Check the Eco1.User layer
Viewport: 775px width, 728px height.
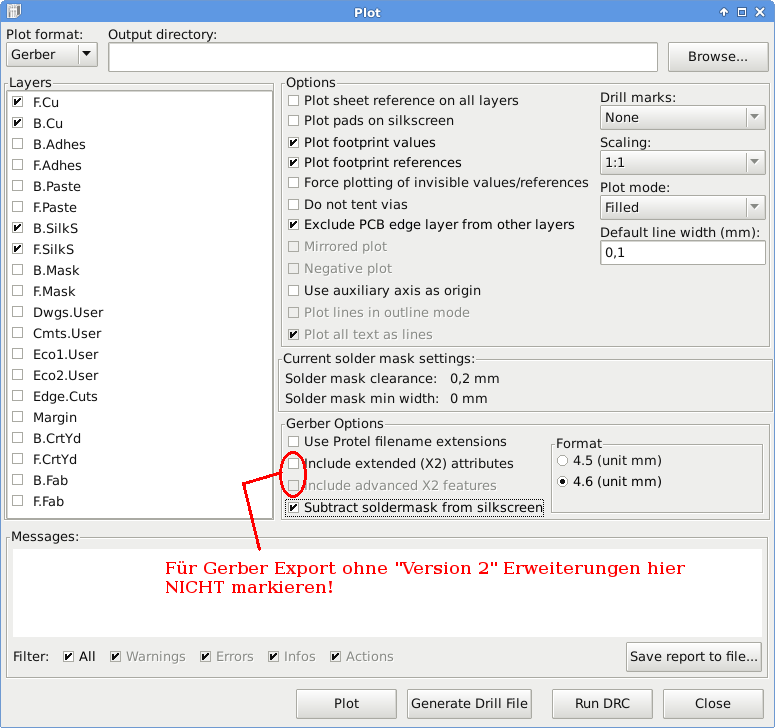(18, 354)
